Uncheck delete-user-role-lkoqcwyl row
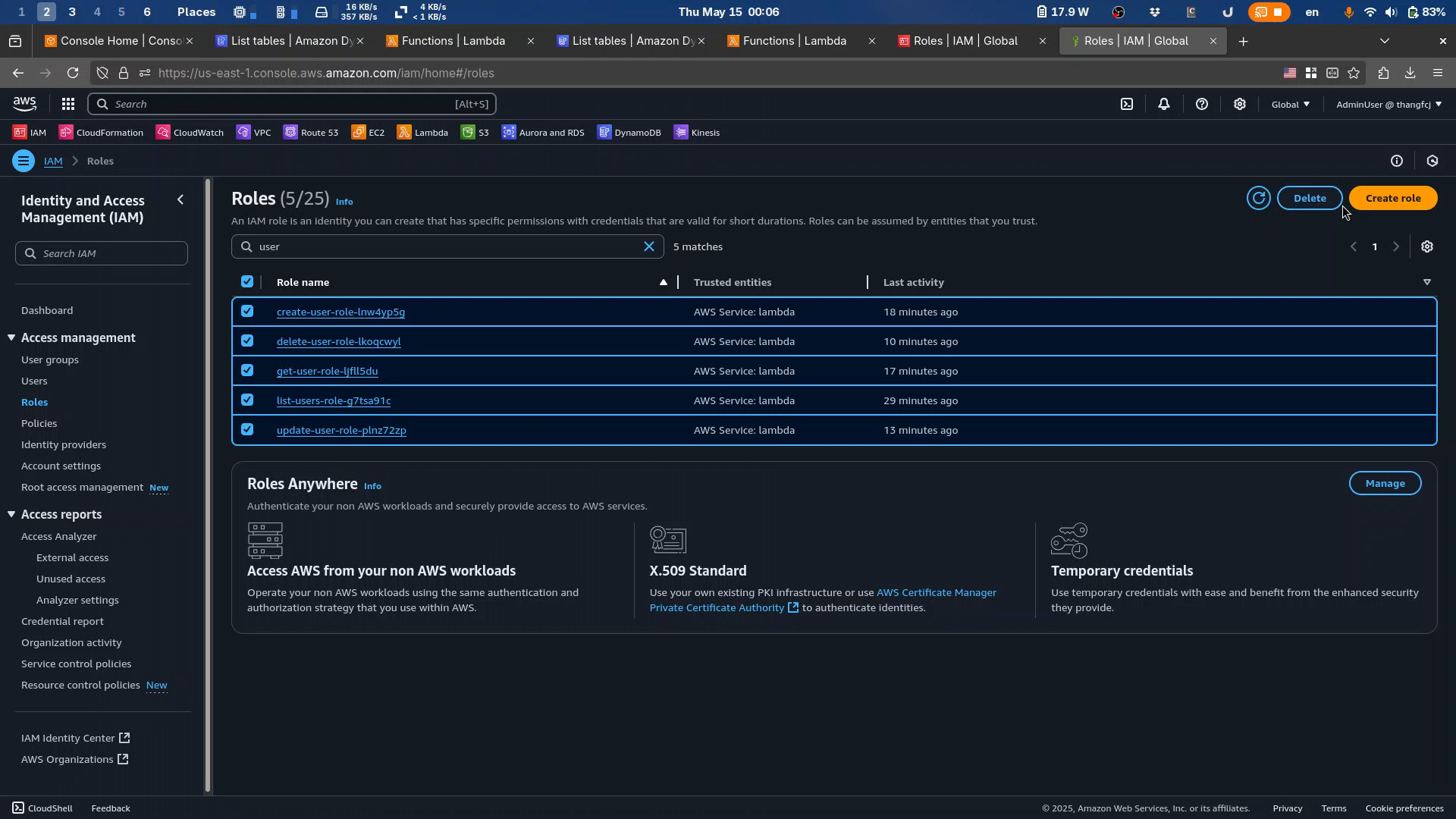Viewport: 1456px width, 819px height. coord(247,340)
